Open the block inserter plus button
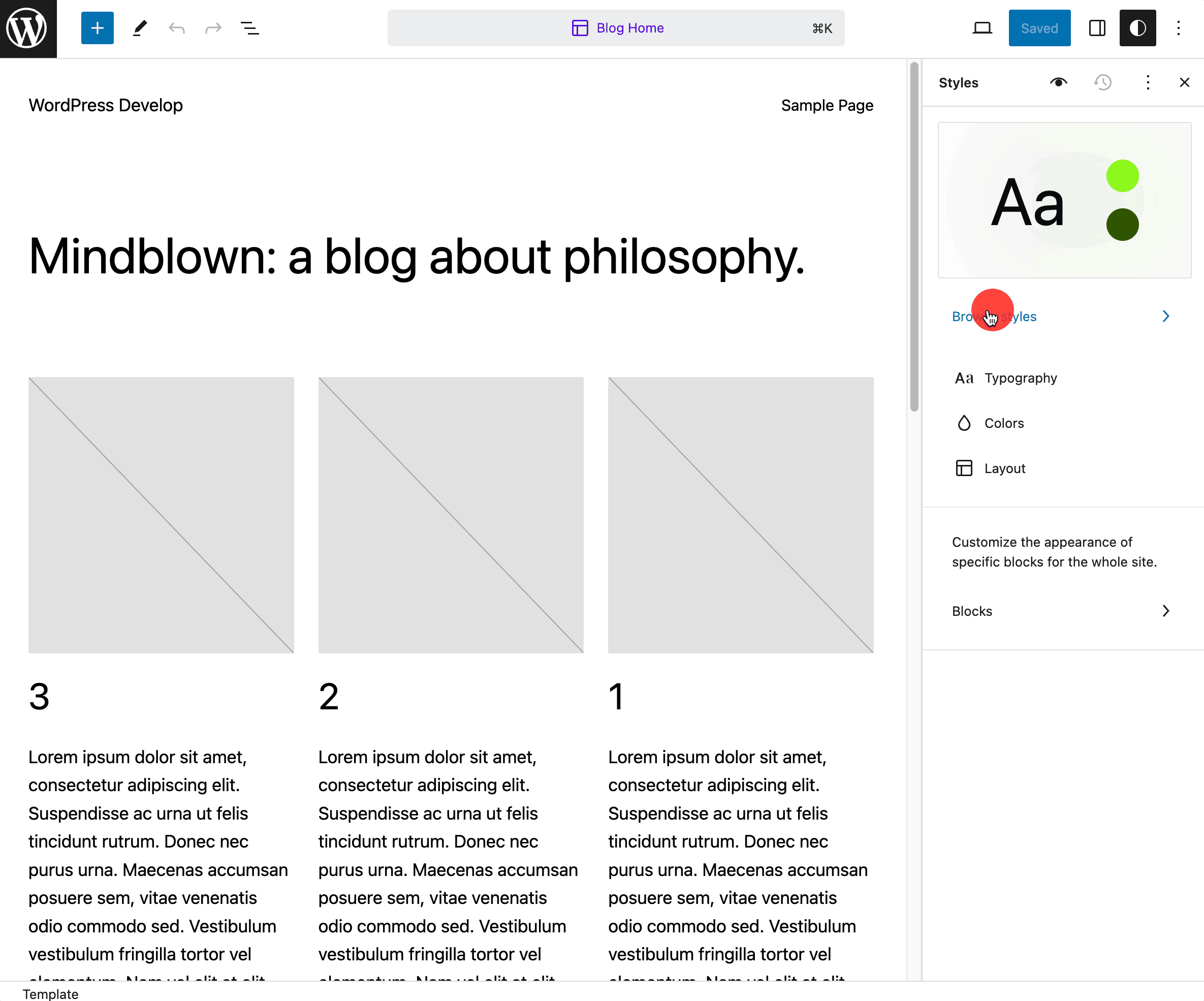 [x=98, y=28]
